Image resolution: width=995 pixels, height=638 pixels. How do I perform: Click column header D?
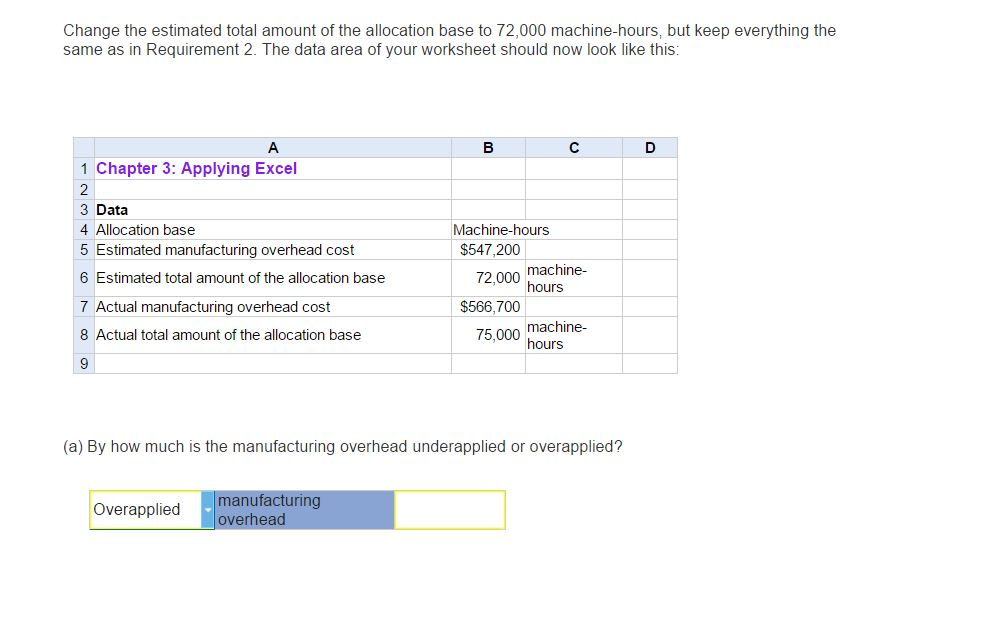pos(650,147)
